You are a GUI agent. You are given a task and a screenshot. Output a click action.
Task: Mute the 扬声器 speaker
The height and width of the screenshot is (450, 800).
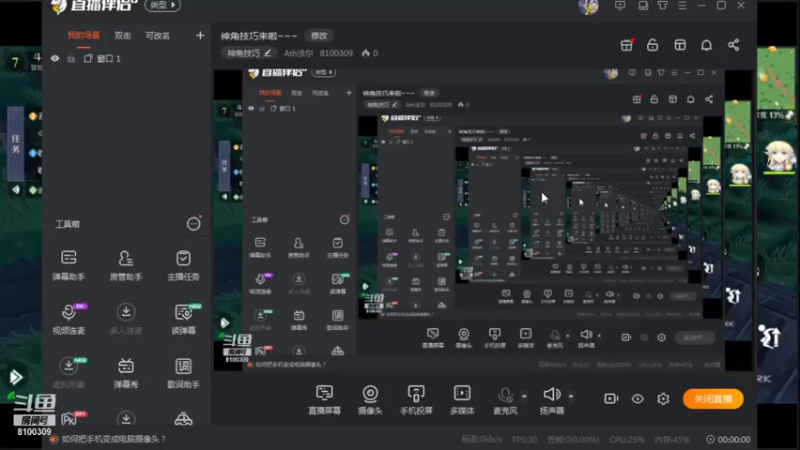[x=552, y=399]
